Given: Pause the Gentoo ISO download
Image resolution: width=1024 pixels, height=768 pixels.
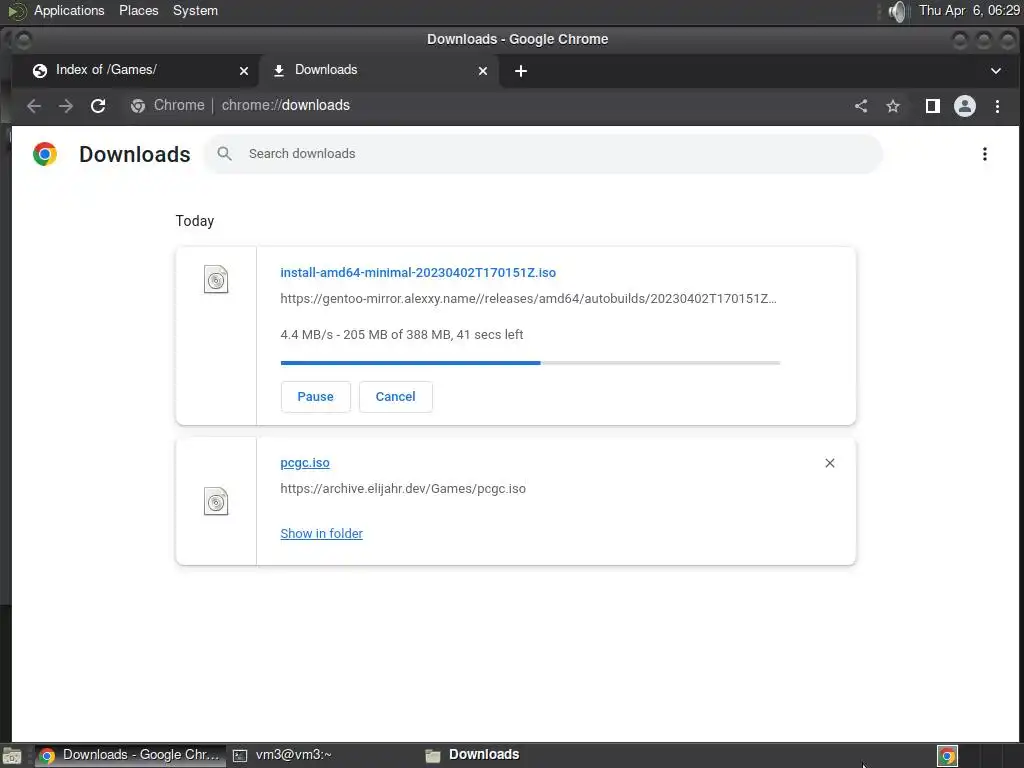Looking at the screenshot, I should tap(315, 396).
